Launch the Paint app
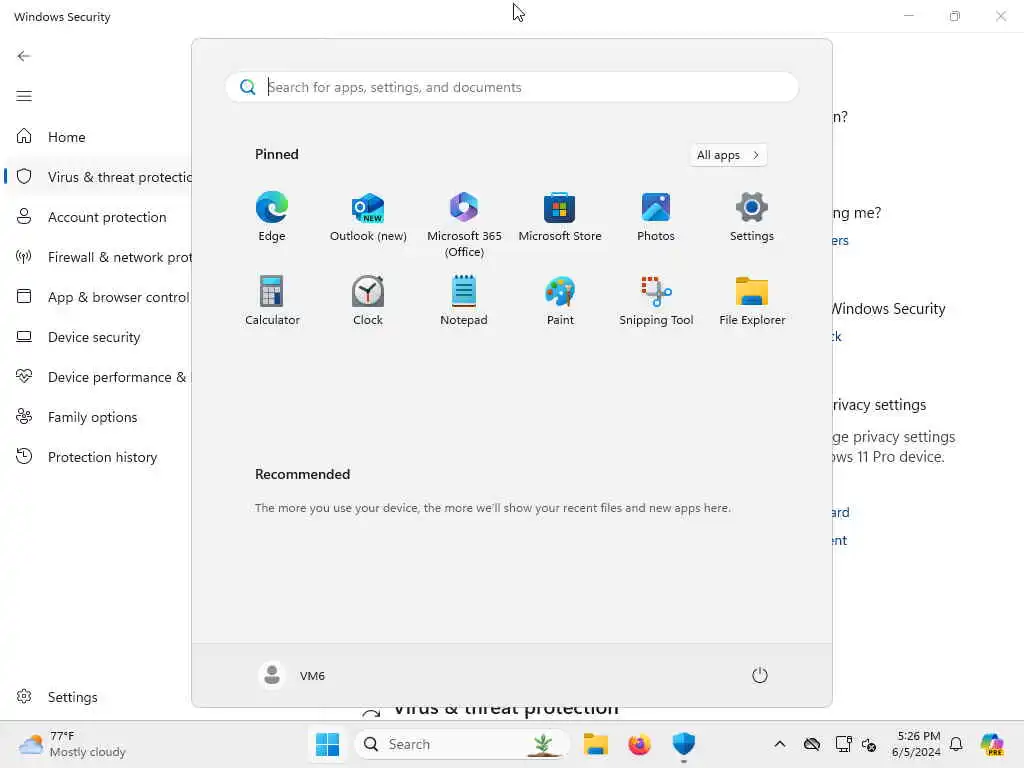Image resolution: width=1024 pixels, height=768 pixels. click(x=560, y=300)
